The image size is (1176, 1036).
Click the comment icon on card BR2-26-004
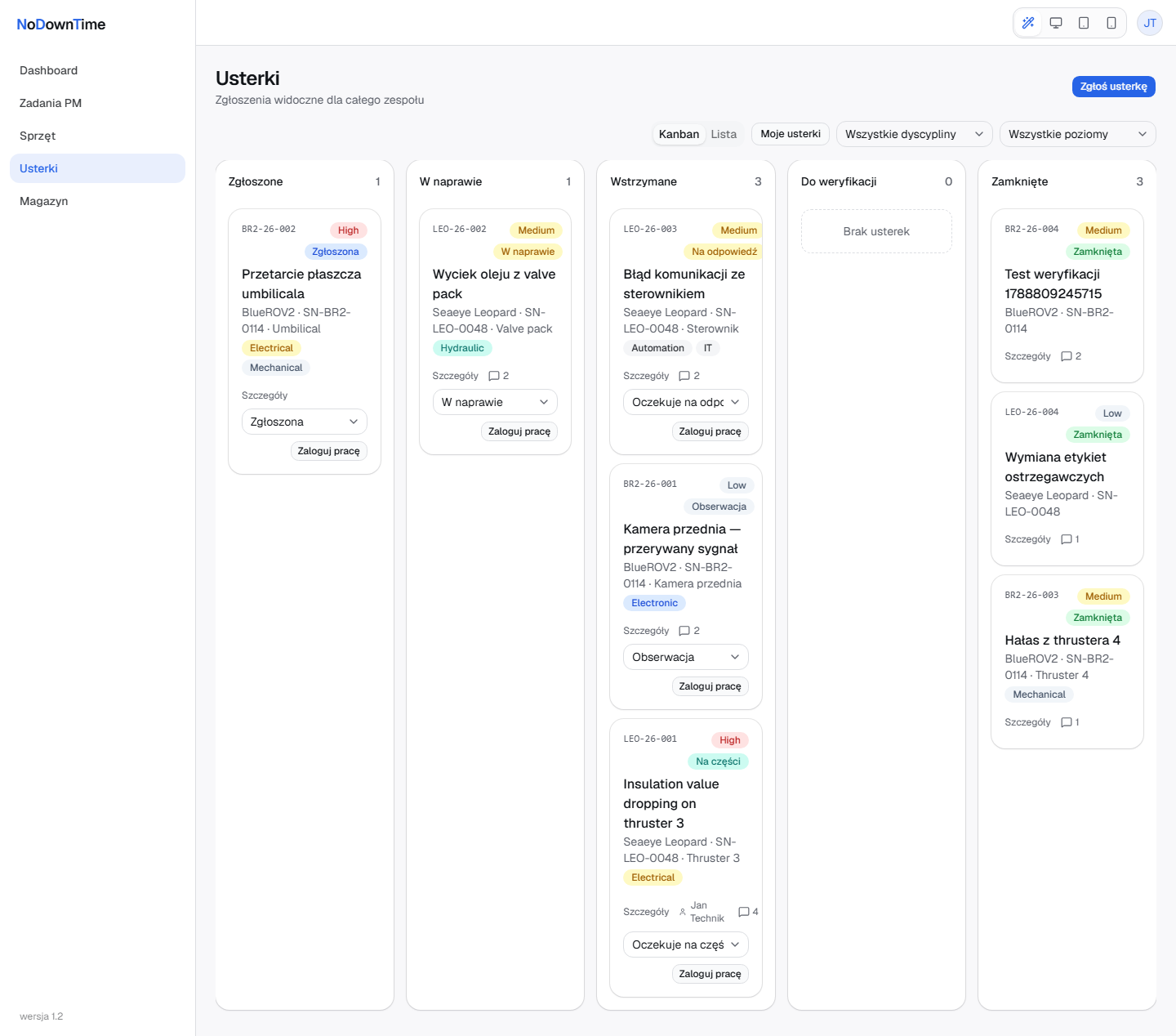click(x=1066, y=356)
